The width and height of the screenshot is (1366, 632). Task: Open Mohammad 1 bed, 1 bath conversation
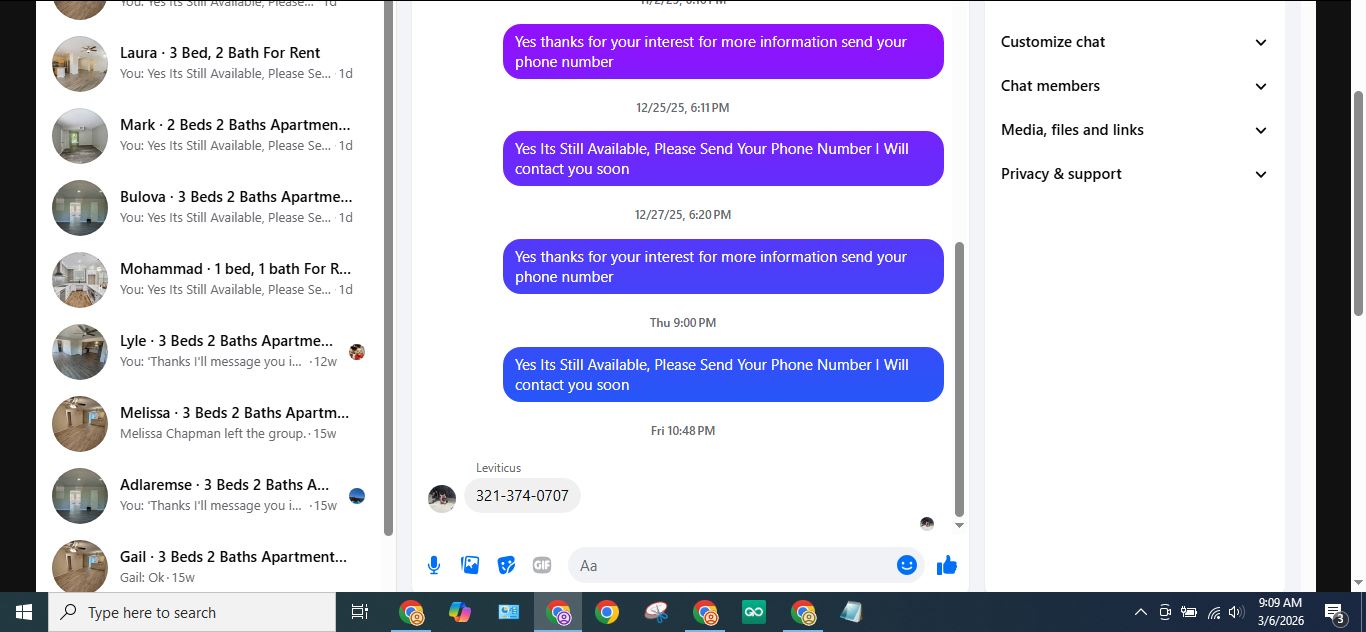pos(208,280)
